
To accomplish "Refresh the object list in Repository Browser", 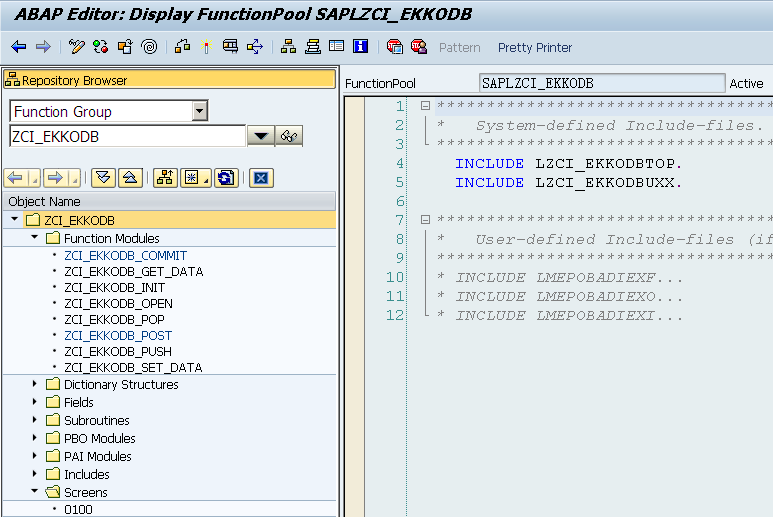I will point(226,178).
